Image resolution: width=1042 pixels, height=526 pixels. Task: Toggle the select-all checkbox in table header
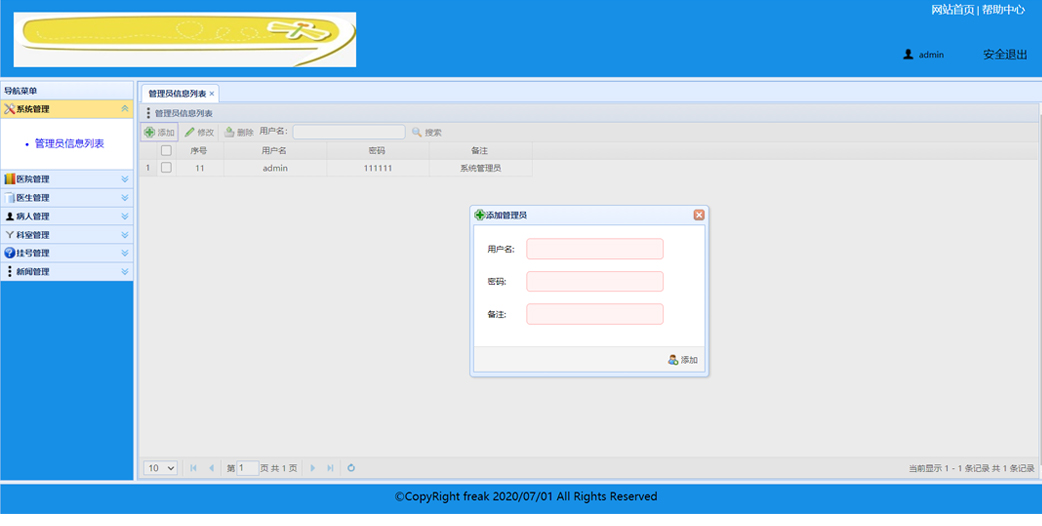click(x=166, y=151)
